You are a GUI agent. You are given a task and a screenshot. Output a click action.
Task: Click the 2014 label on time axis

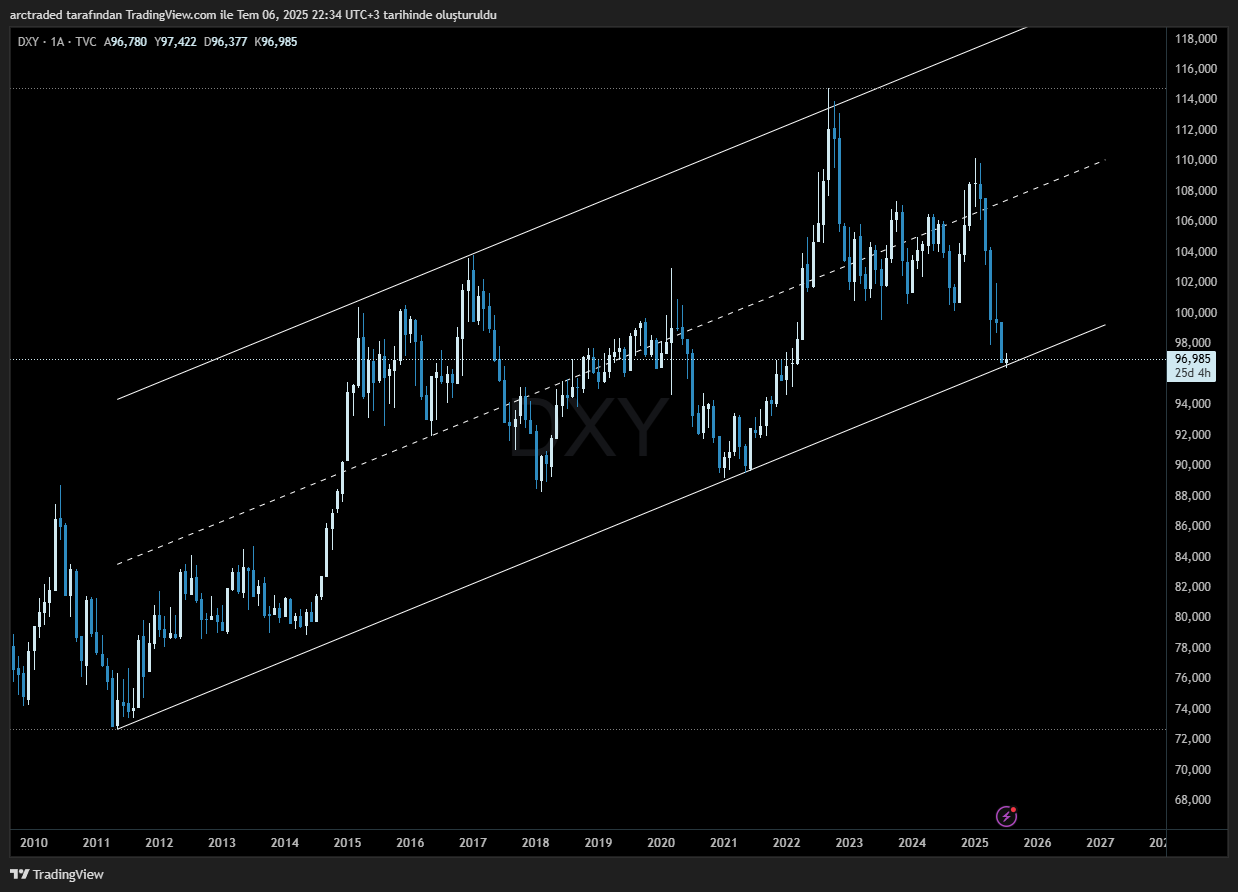point(284,843)
